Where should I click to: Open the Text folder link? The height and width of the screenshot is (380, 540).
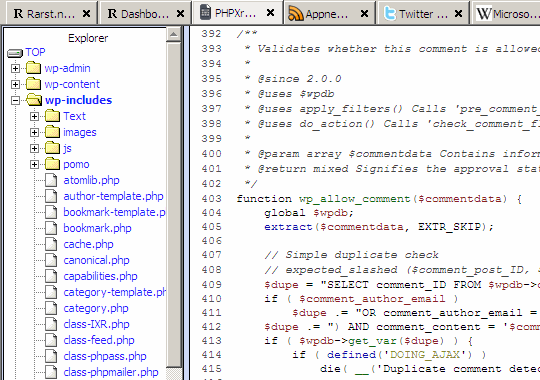pos(74,116)
